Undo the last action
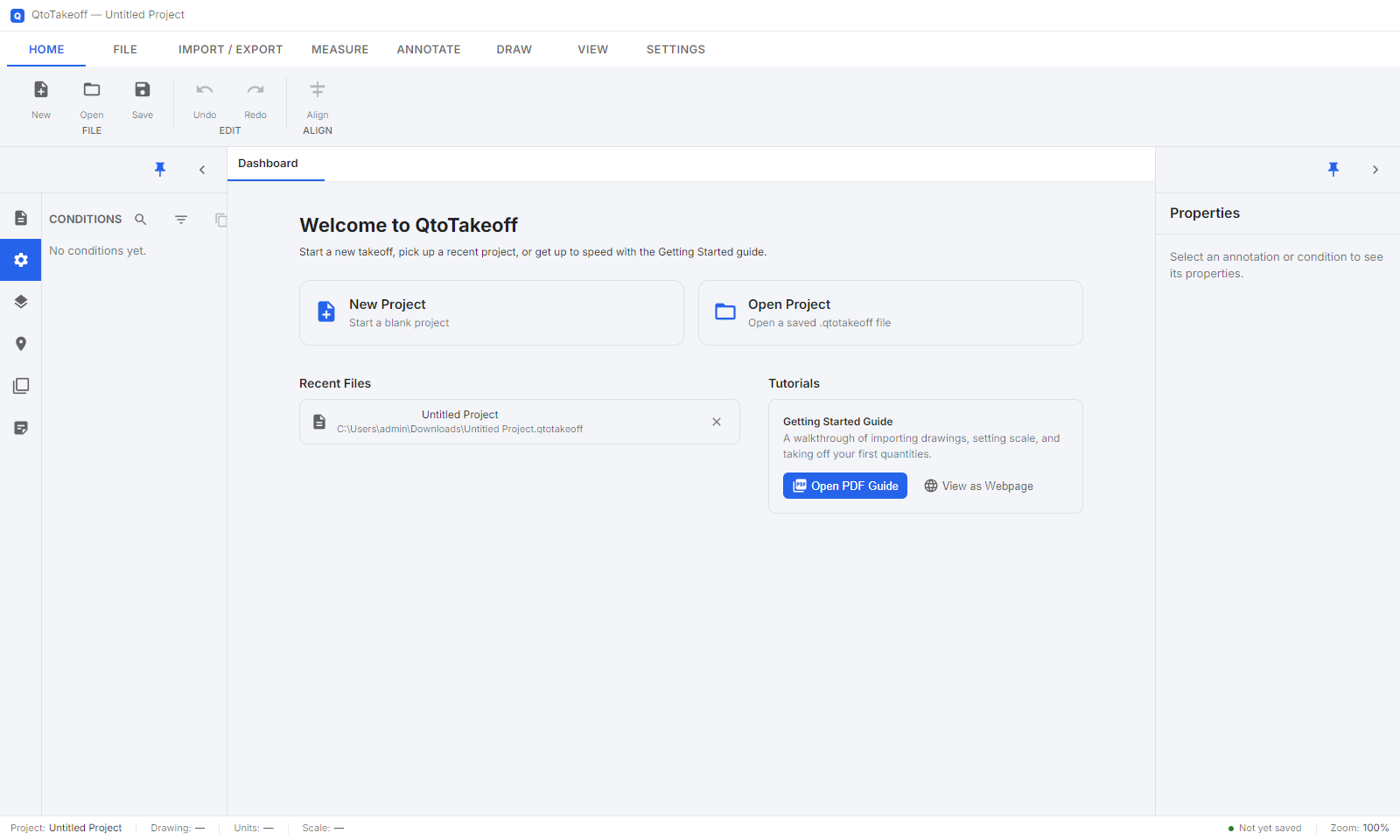 pos(205,89)
